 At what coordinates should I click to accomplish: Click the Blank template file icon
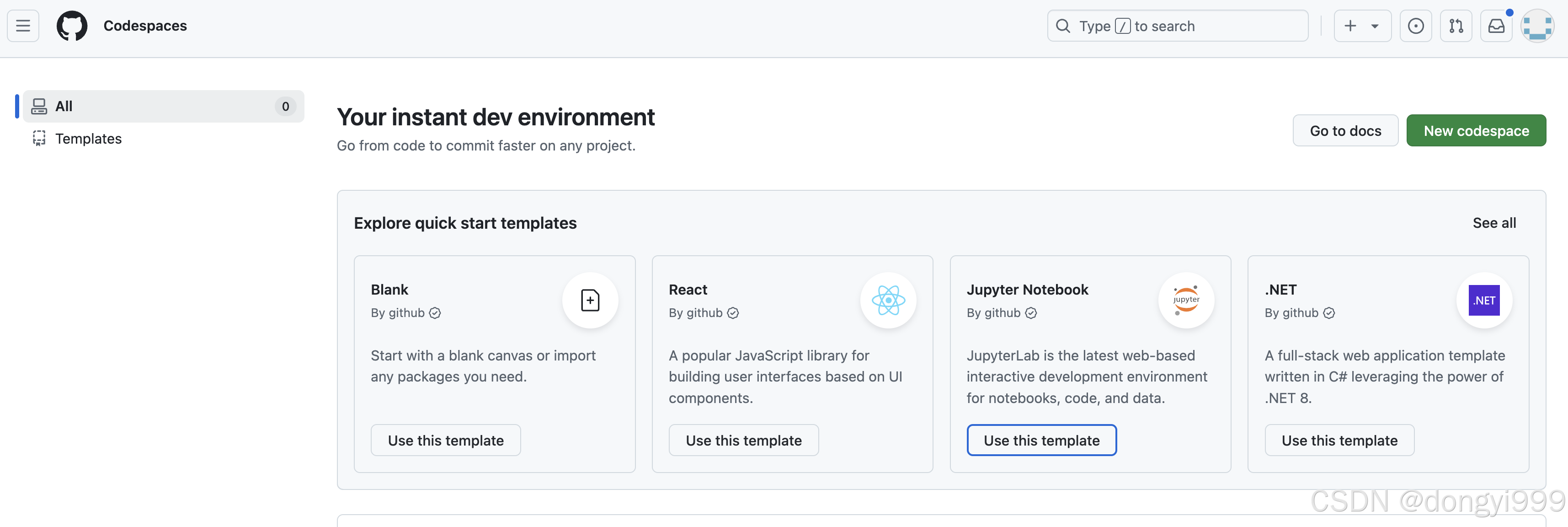pos(590,301)
